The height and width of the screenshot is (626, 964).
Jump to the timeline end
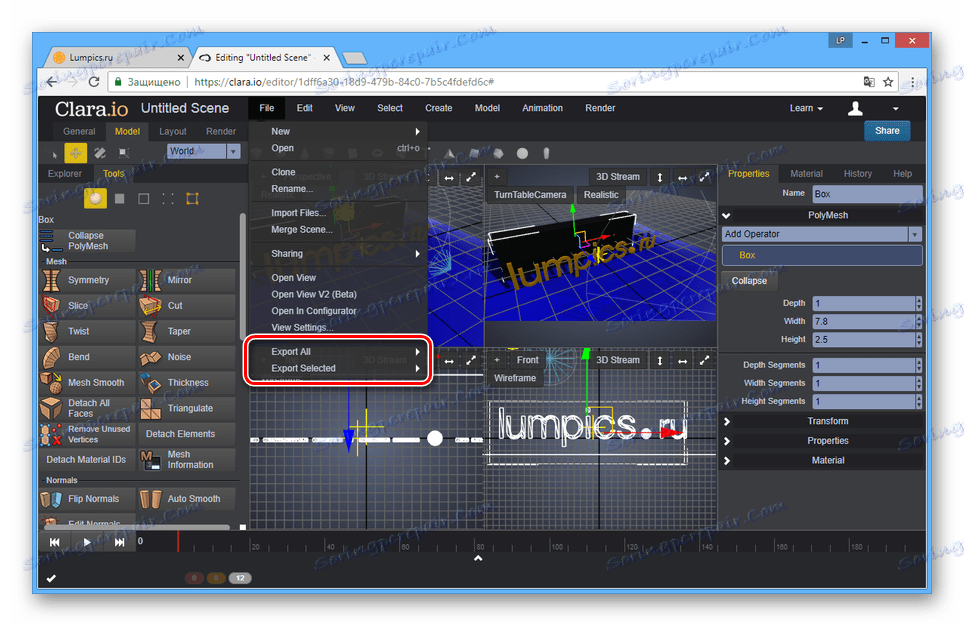point(119,542)
